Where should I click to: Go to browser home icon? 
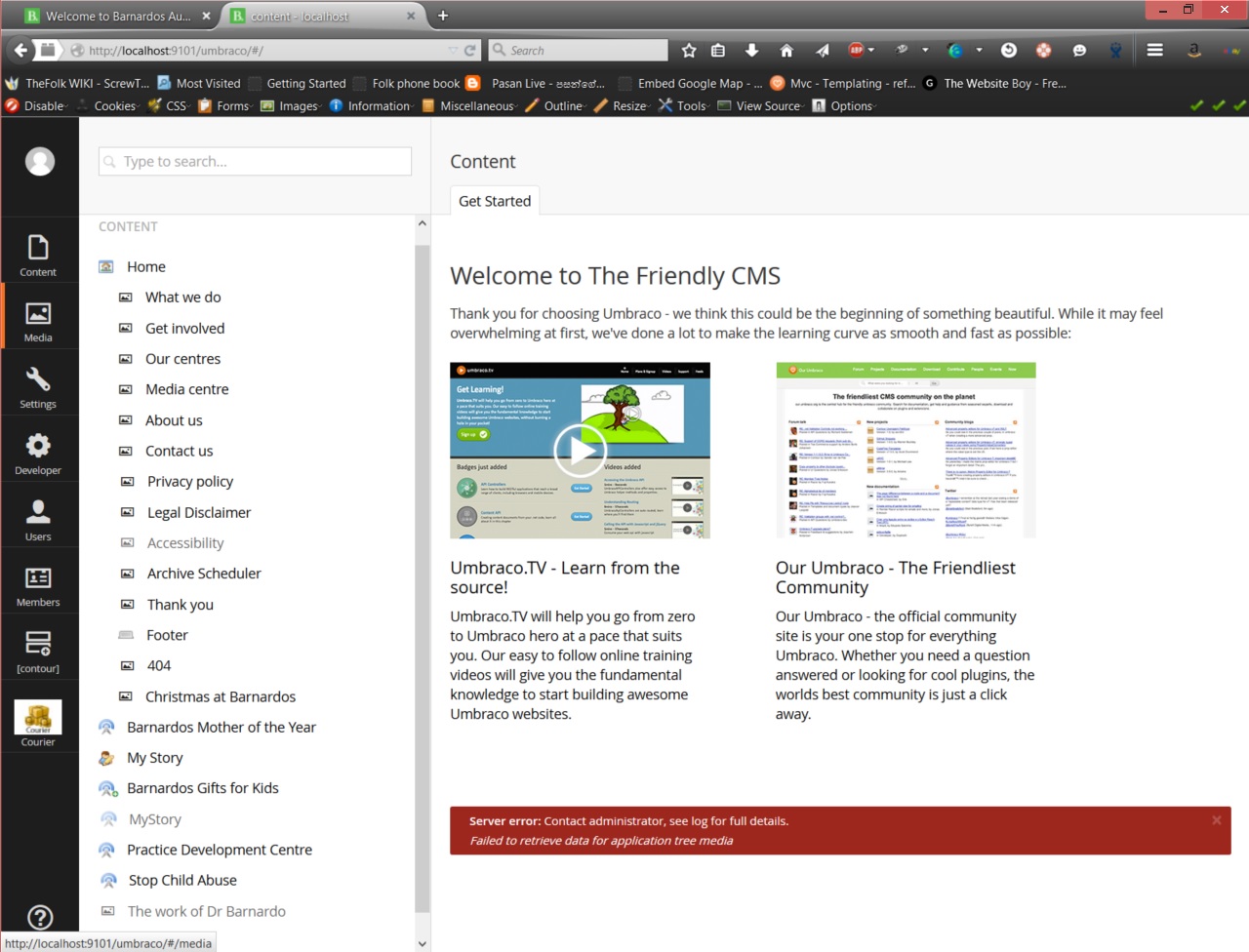click(786, 50)
